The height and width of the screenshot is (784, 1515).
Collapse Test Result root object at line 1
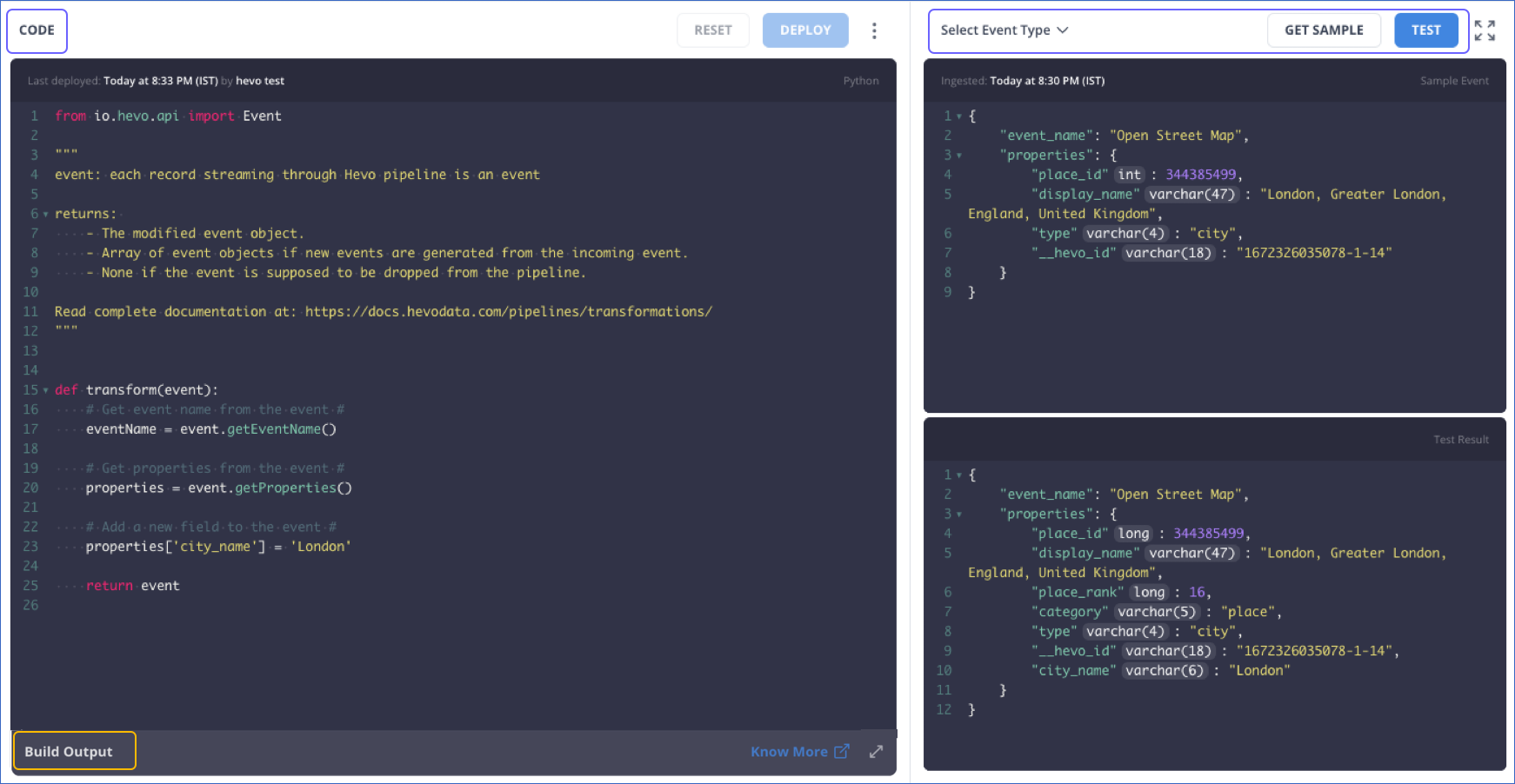(959, 475)
